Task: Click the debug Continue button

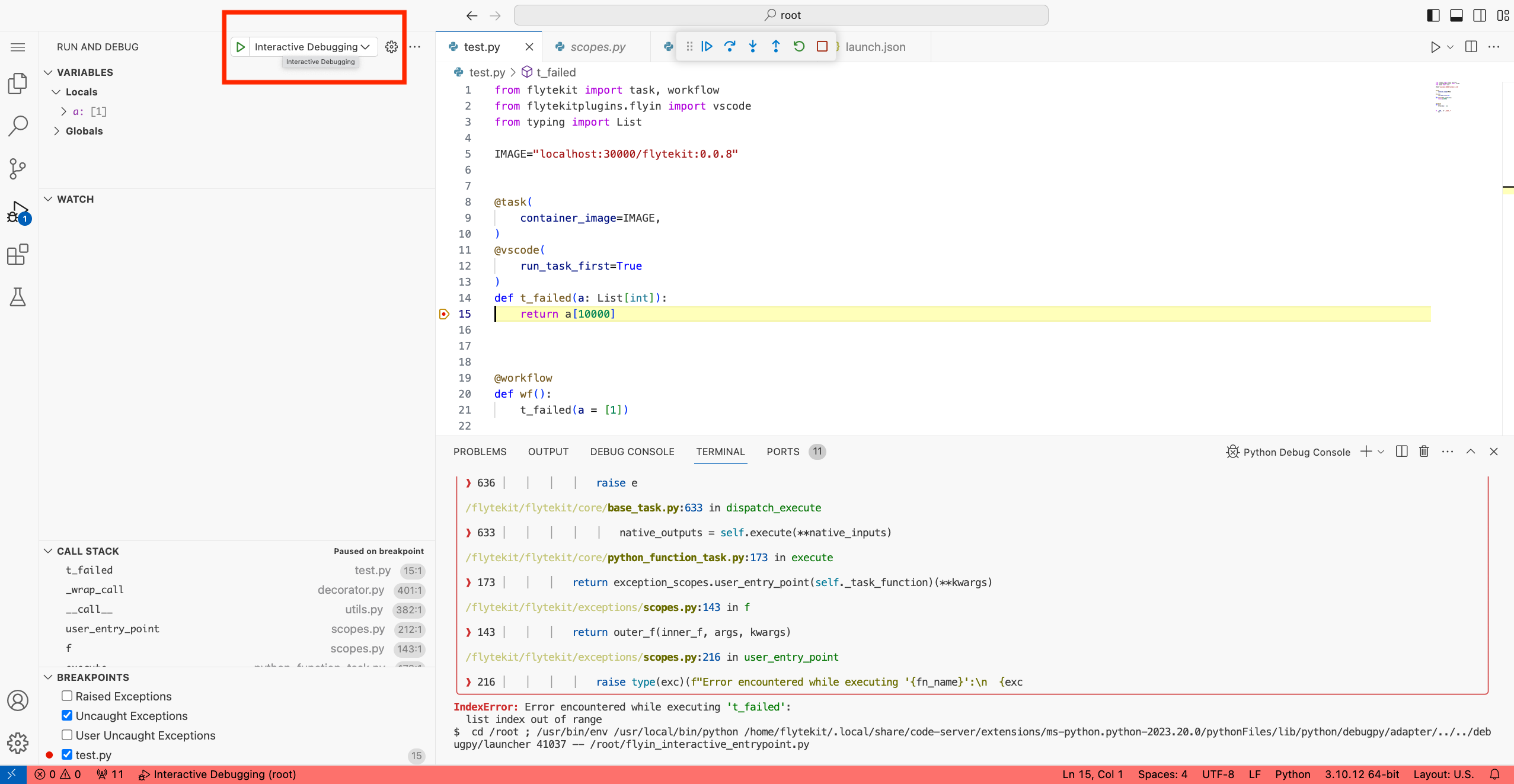Action: click(x=707, y=46)
